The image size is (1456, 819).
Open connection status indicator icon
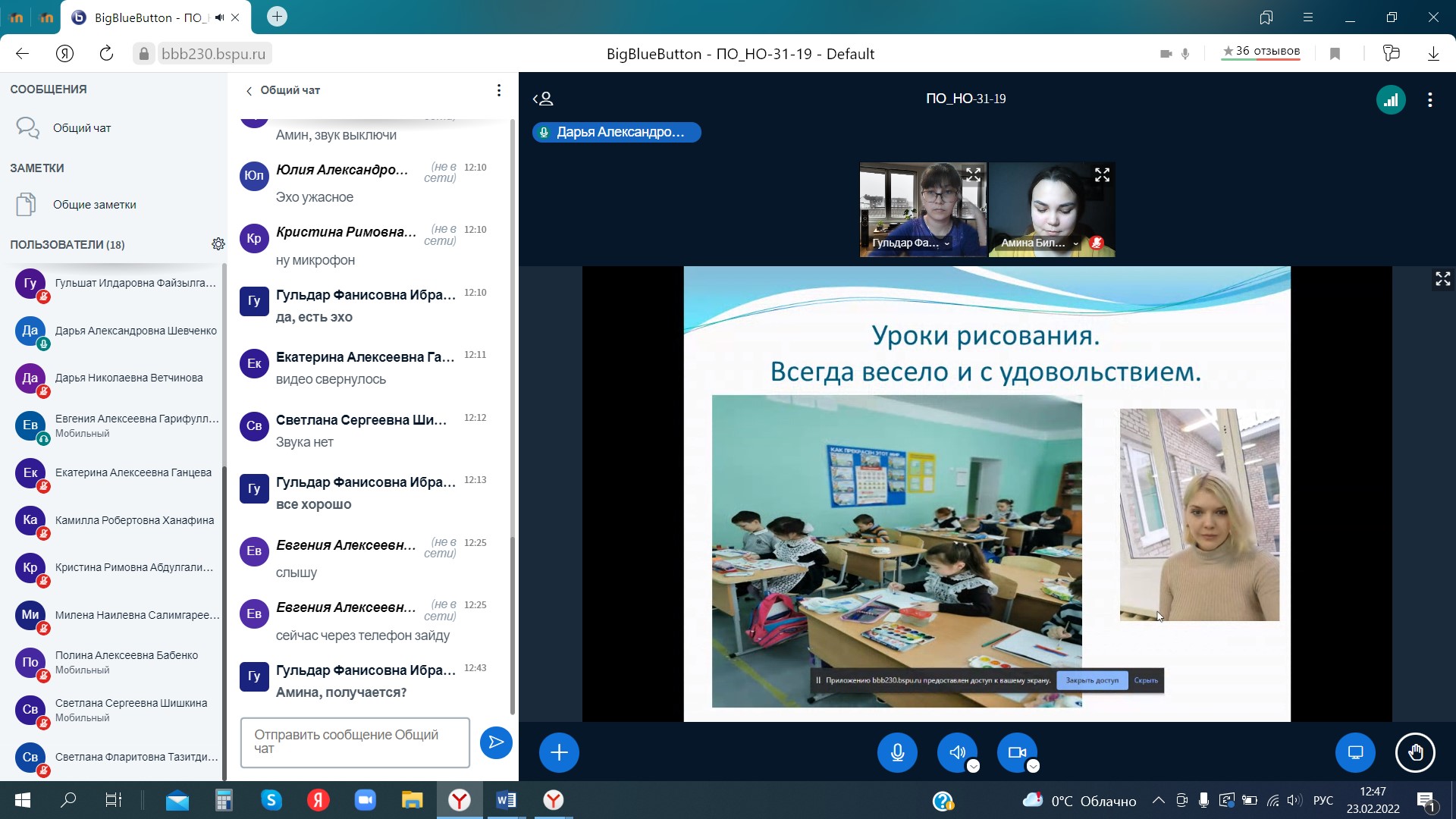point(1391,99)
